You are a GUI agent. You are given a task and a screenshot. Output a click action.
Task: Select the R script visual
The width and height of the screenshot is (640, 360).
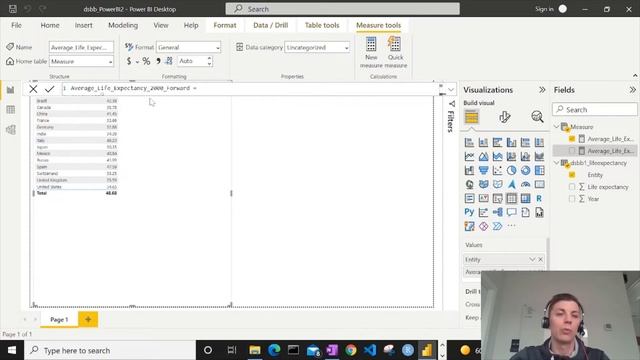point(539,198)
